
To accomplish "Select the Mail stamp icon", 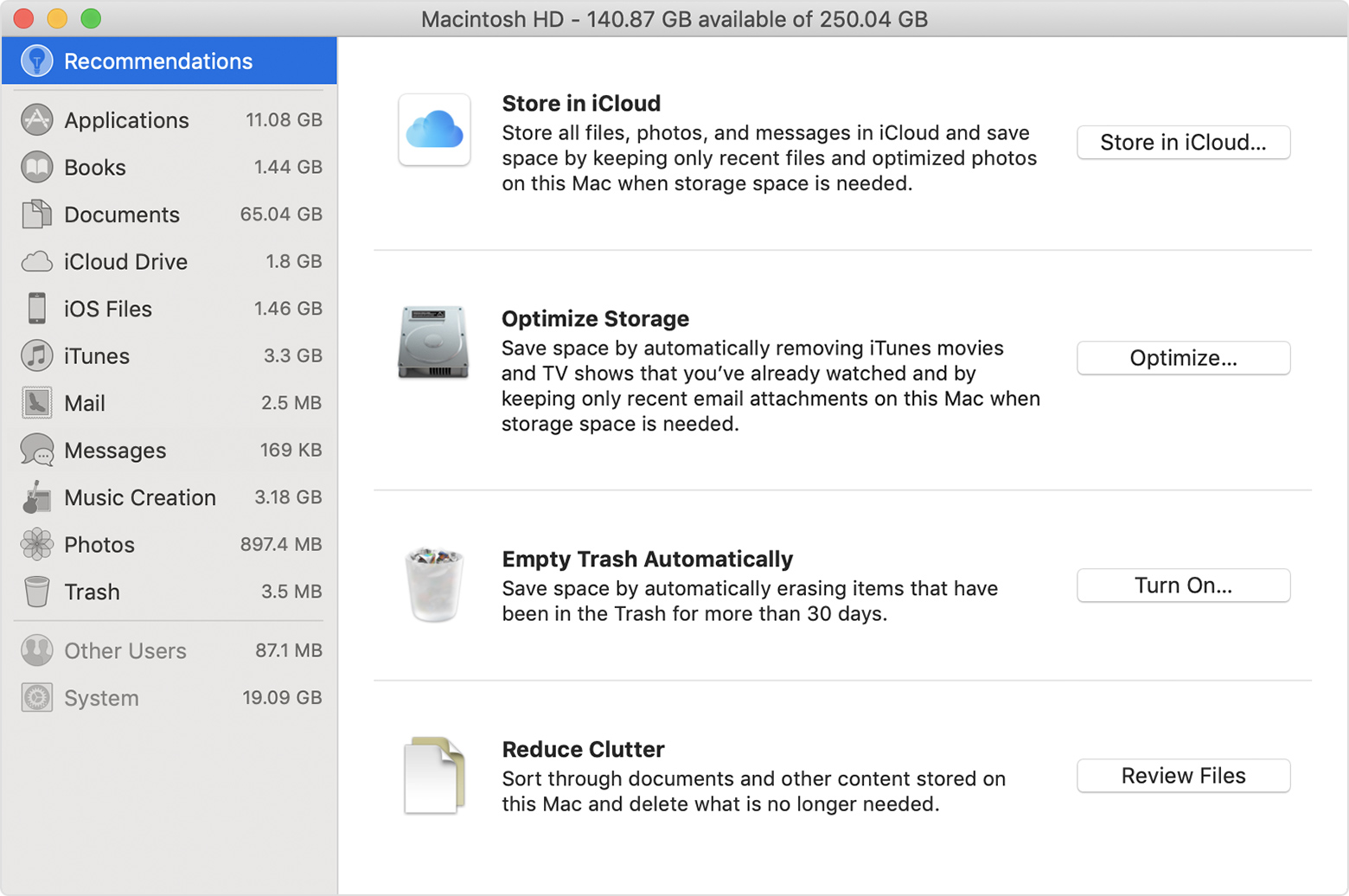I will (x=36, y=403).
